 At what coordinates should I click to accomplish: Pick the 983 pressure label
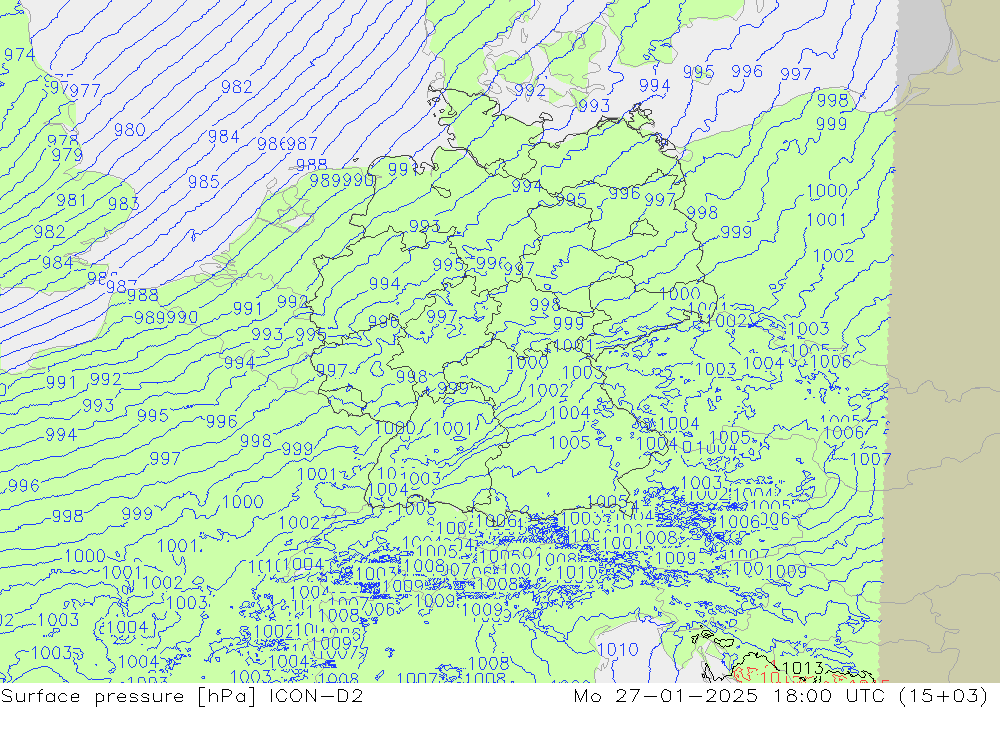pos(123,204)
